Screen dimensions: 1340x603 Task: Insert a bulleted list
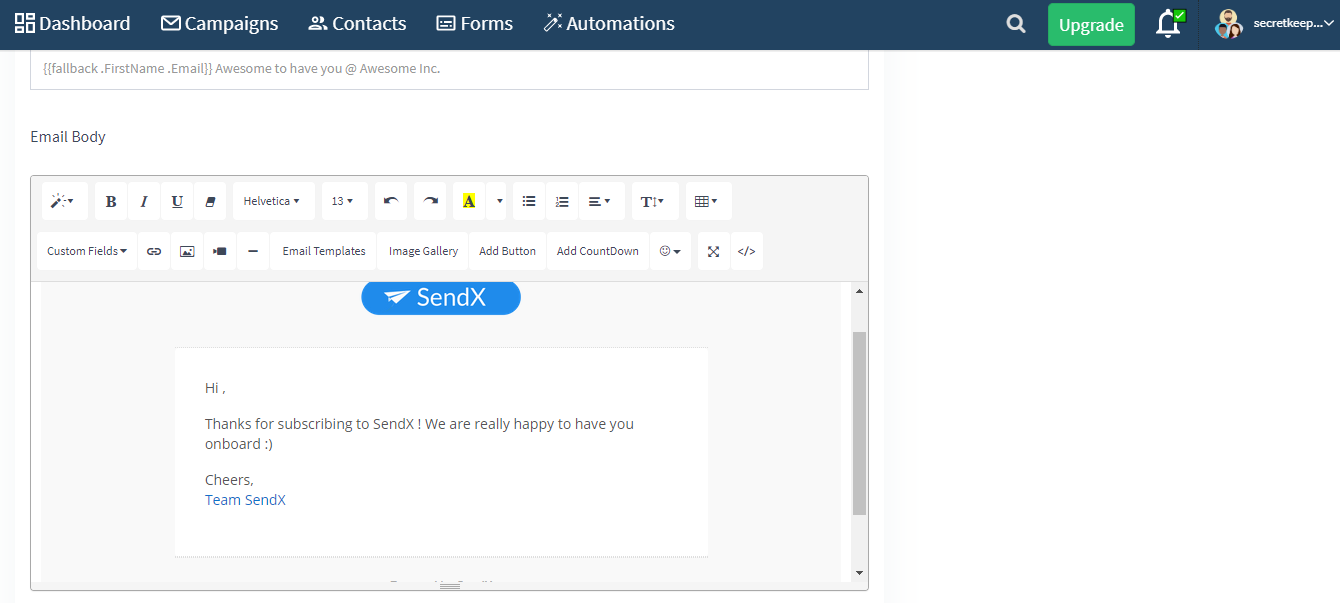529,201
